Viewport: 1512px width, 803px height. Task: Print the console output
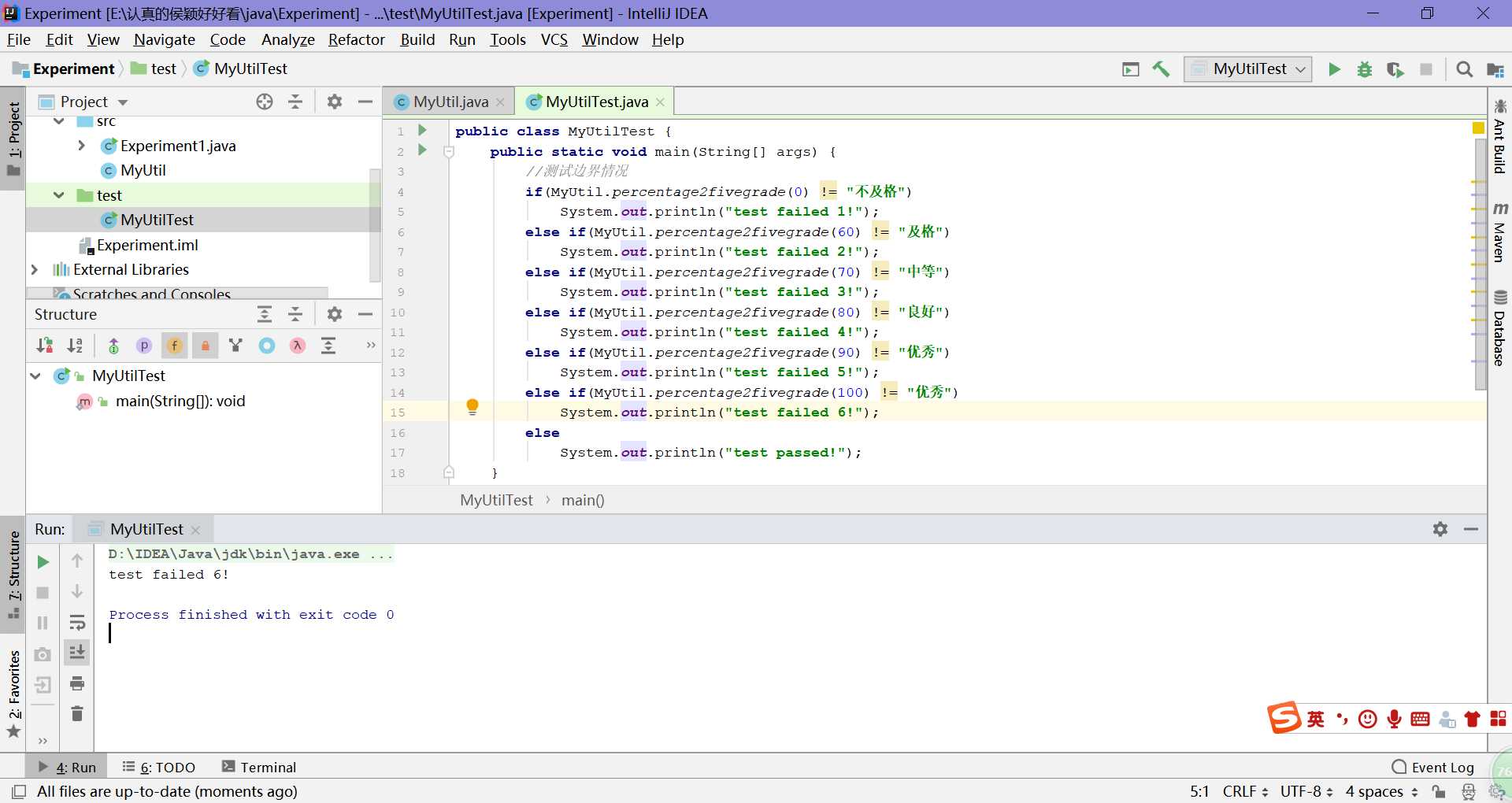(x=77, y=683)
